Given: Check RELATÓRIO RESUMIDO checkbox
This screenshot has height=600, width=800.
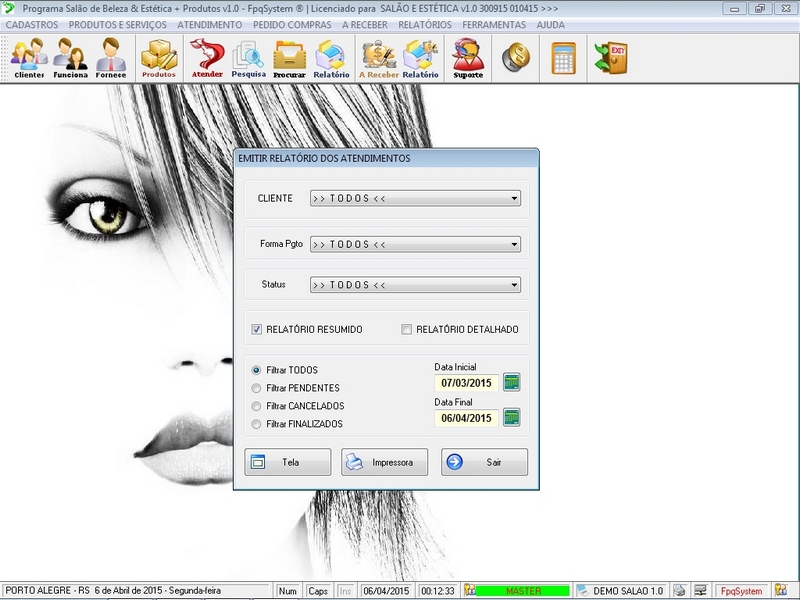Looking at the screenshot, I should tap(257, 330).
